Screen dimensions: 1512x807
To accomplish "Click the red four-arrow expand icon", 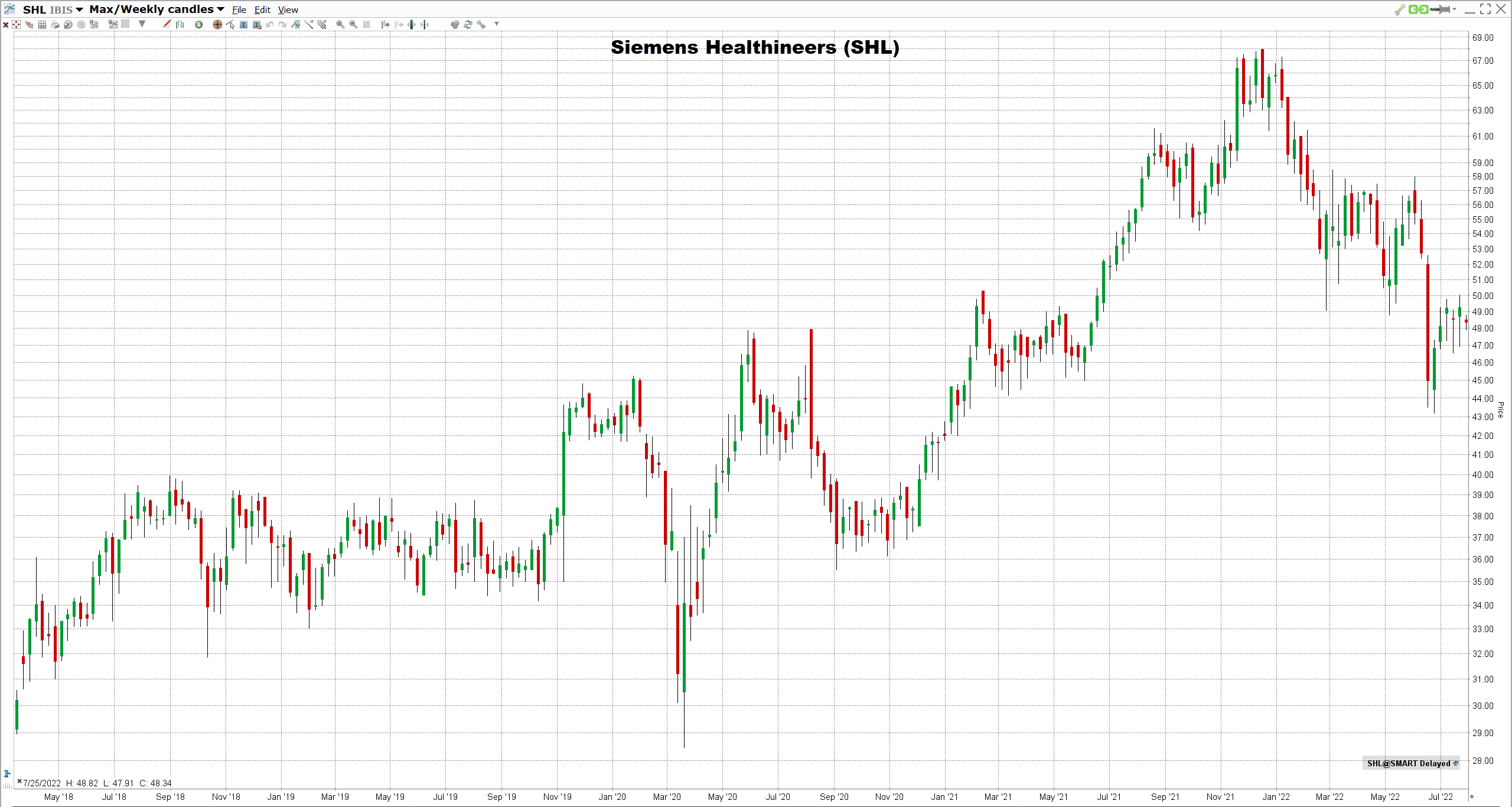I will point(16,25).
